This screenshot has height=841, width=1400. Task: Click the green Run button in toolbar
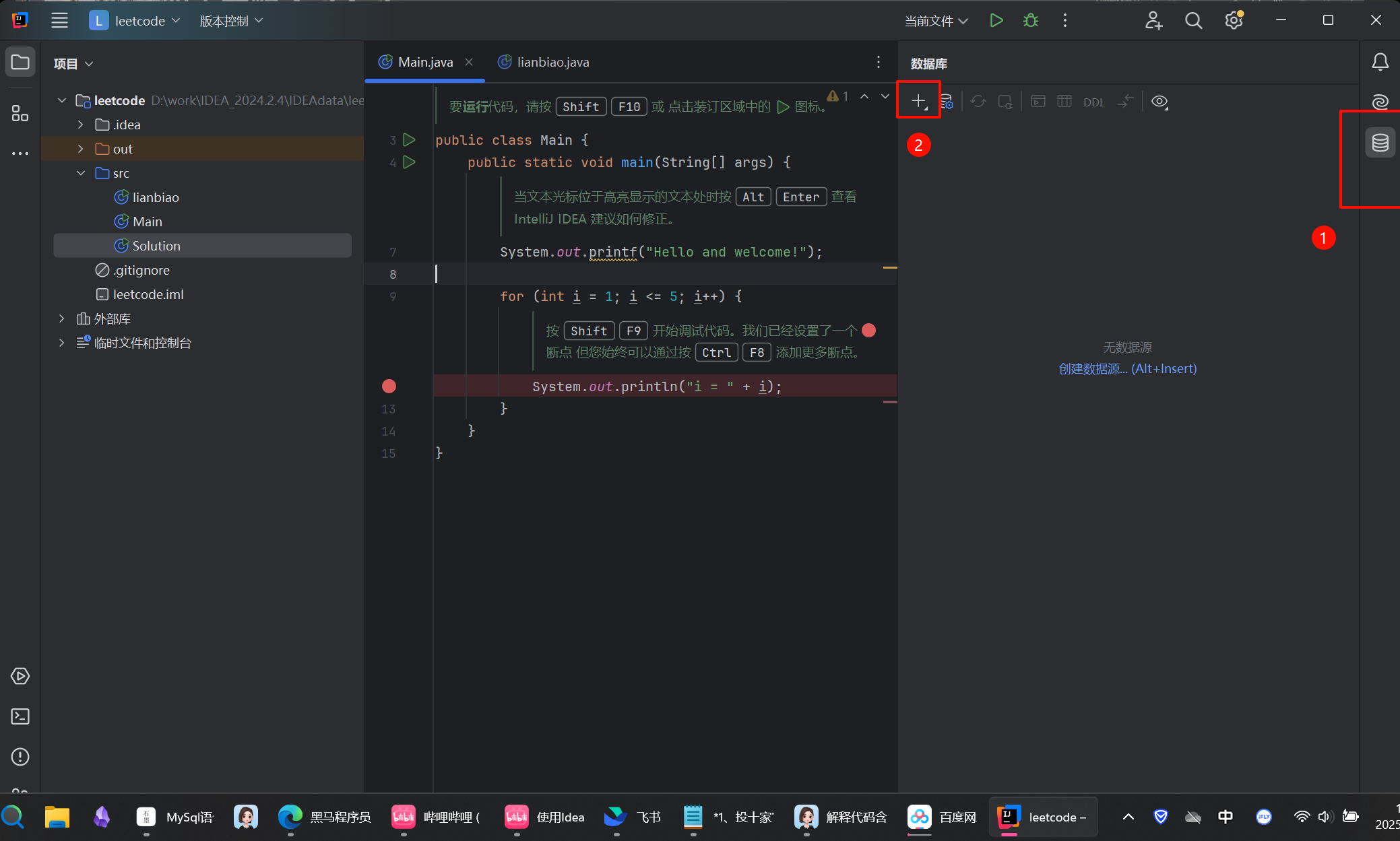[996, 21]
